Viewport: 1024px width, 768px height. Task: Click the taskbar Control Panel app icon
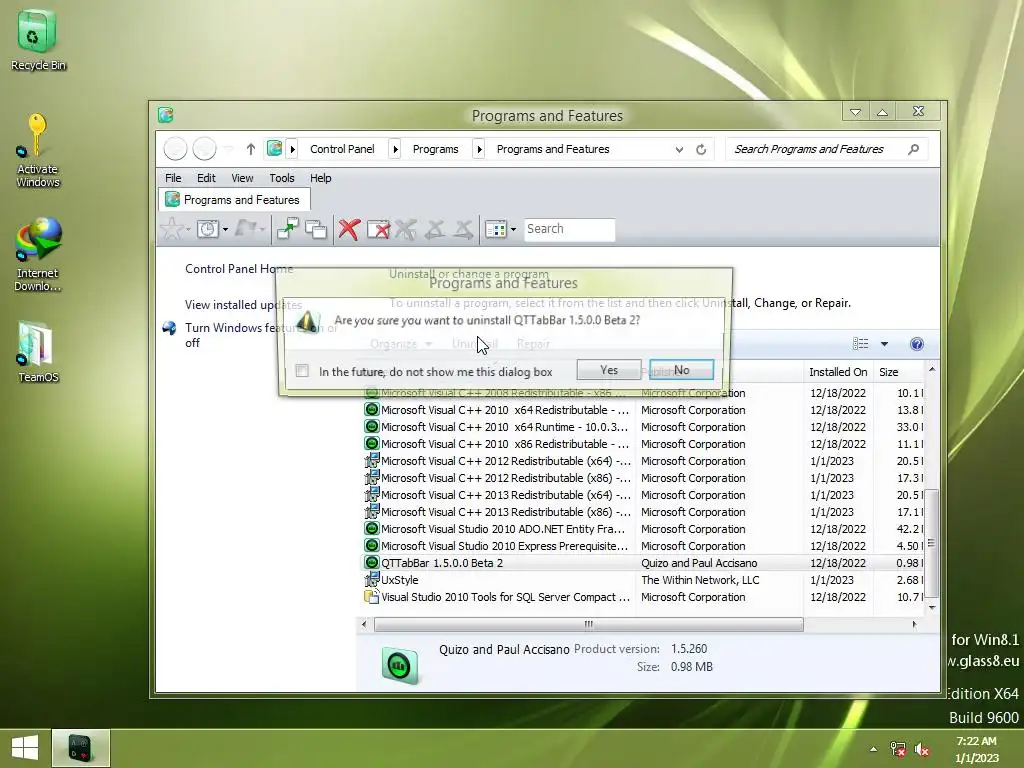80,748
